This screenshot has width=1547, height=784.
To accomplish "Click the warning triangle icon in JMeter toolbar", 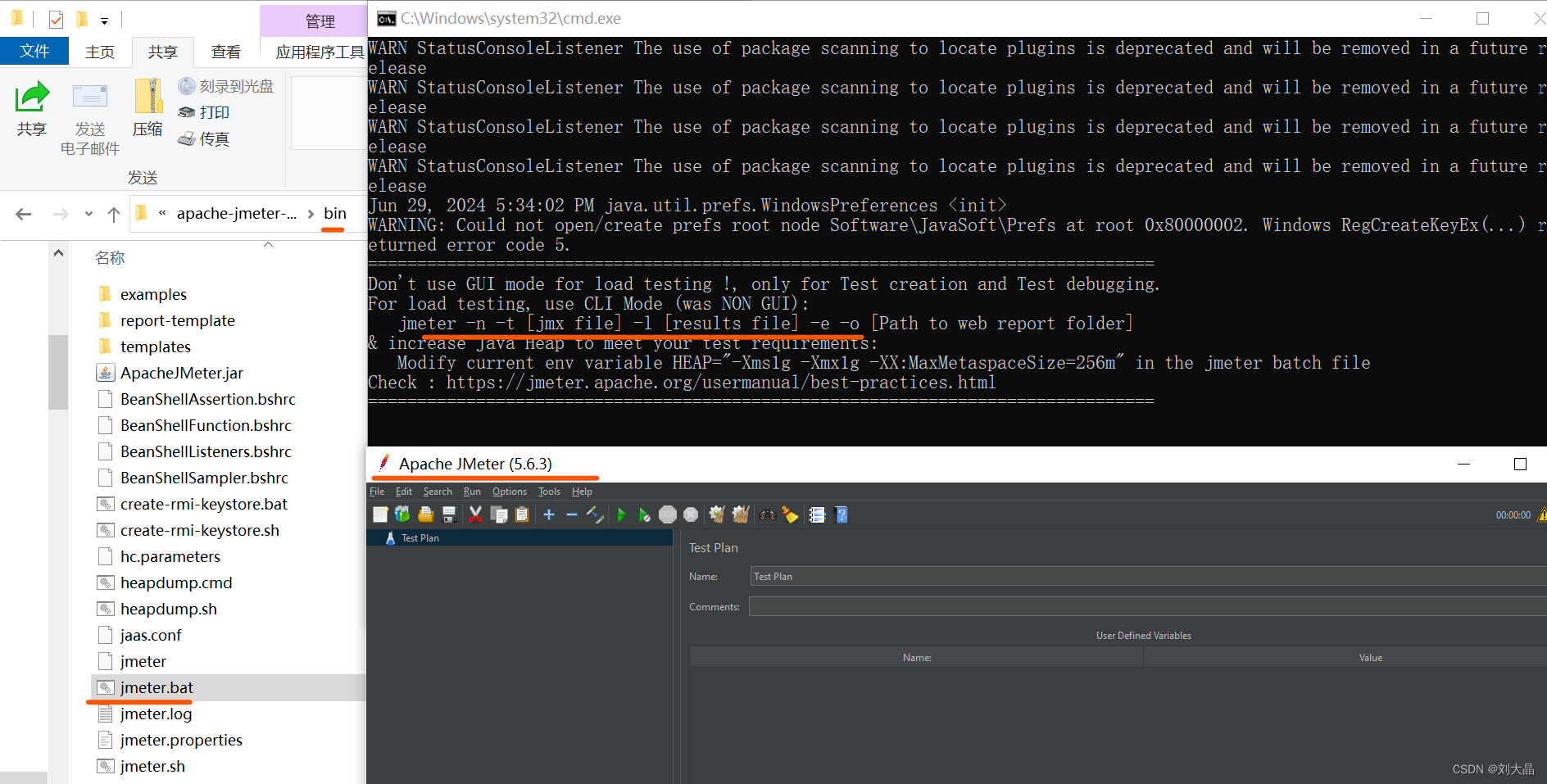I will click(x=1542, y=514).
